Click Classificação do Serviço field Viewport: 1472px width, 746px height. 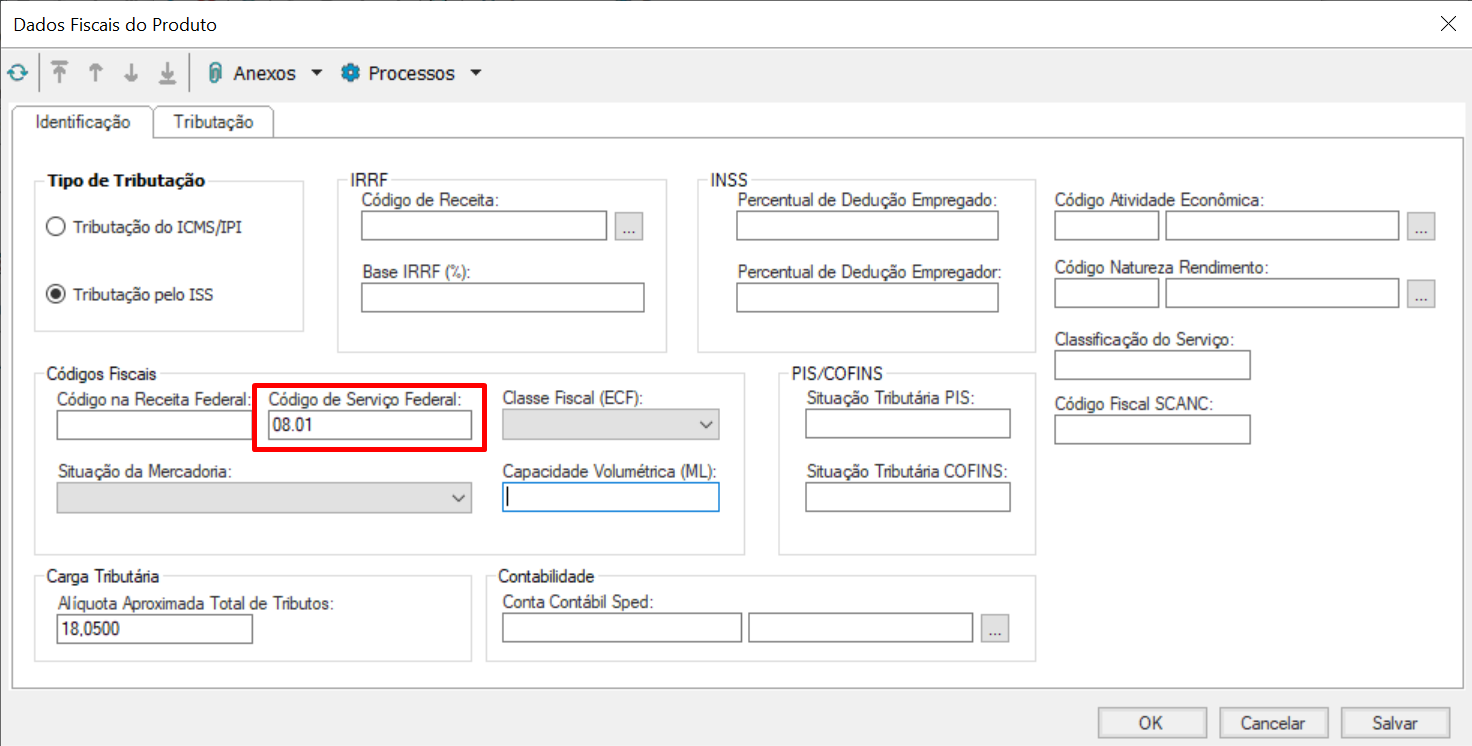(x=1152, y=365)
